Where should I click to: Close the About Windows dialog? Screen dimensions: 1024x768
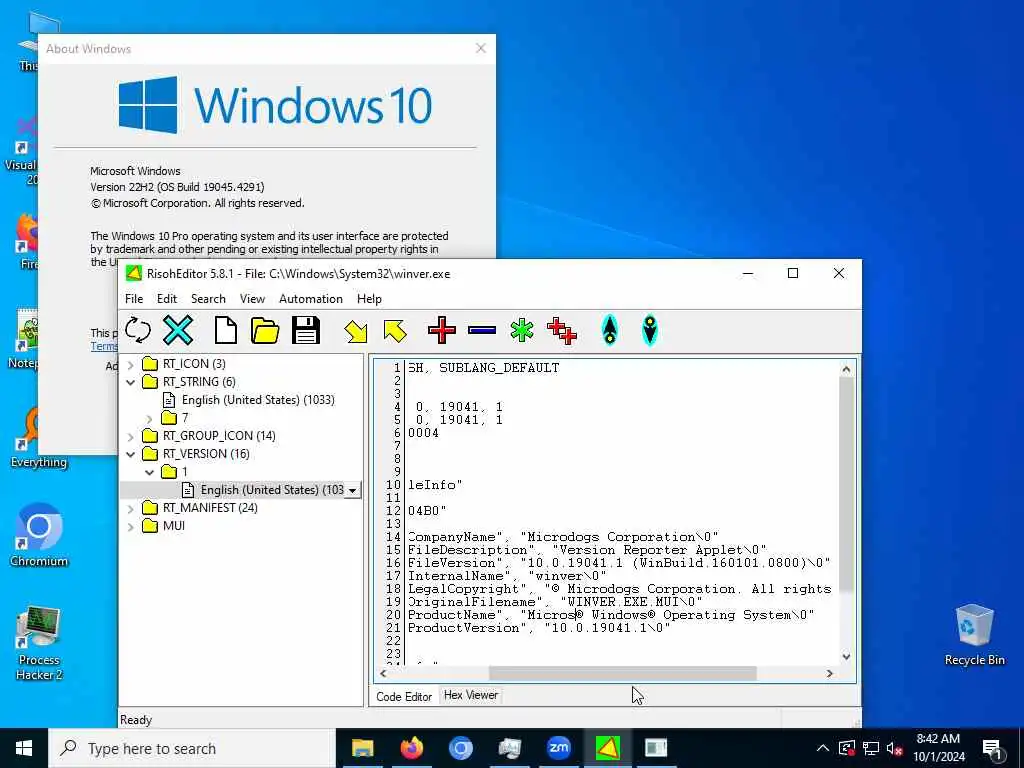[481, 48]
